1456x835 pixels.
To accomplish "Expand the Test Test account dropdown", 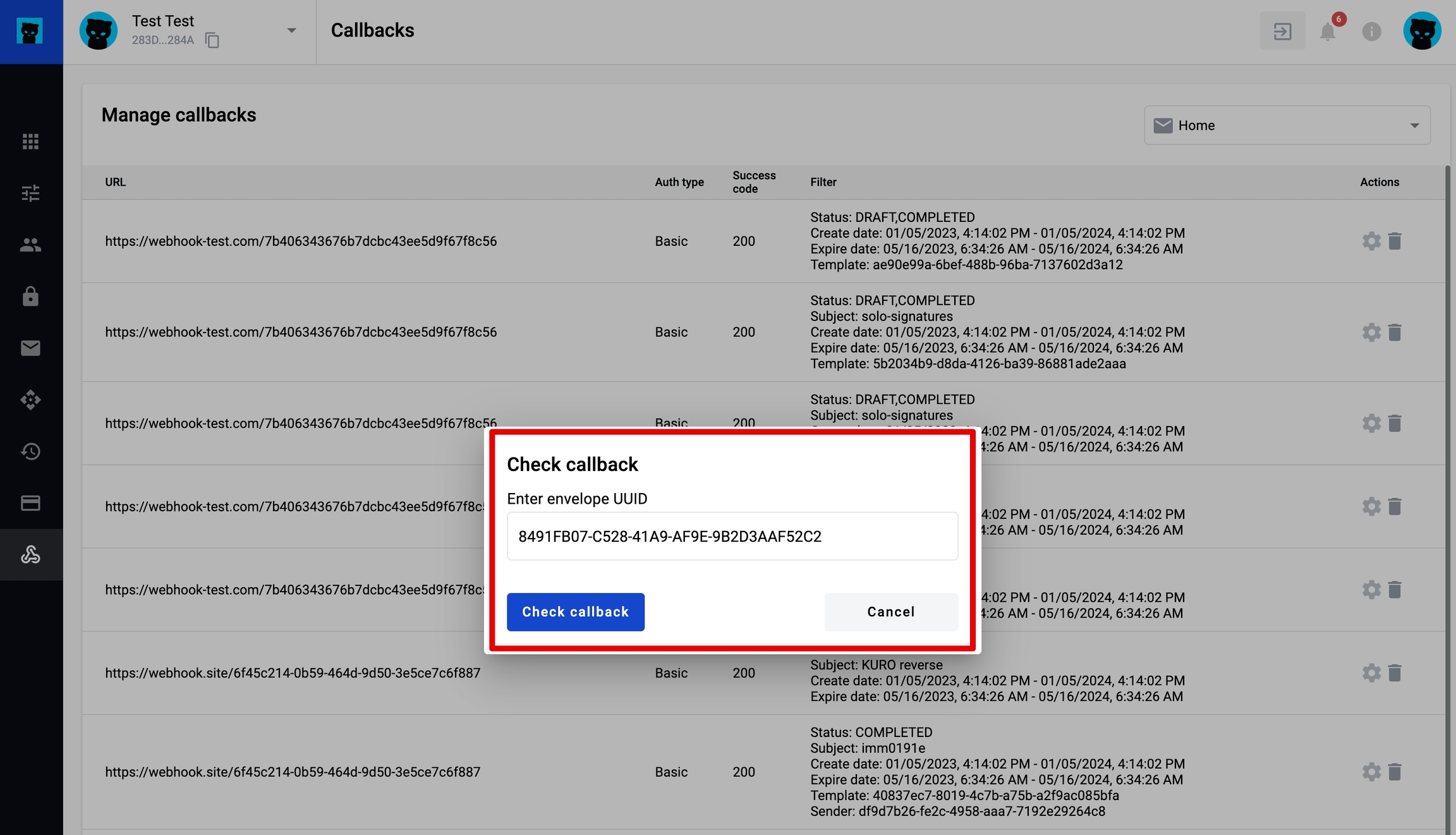I will click(291, 30).
